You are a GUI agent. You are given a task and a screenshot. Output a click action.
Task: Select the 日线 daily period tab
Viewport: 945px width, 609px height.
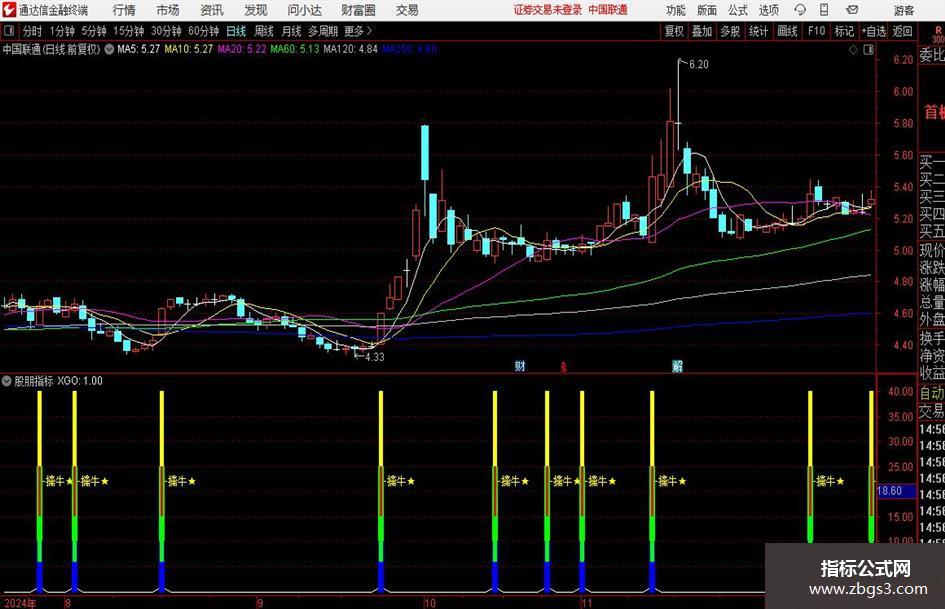tap(236, 31)
